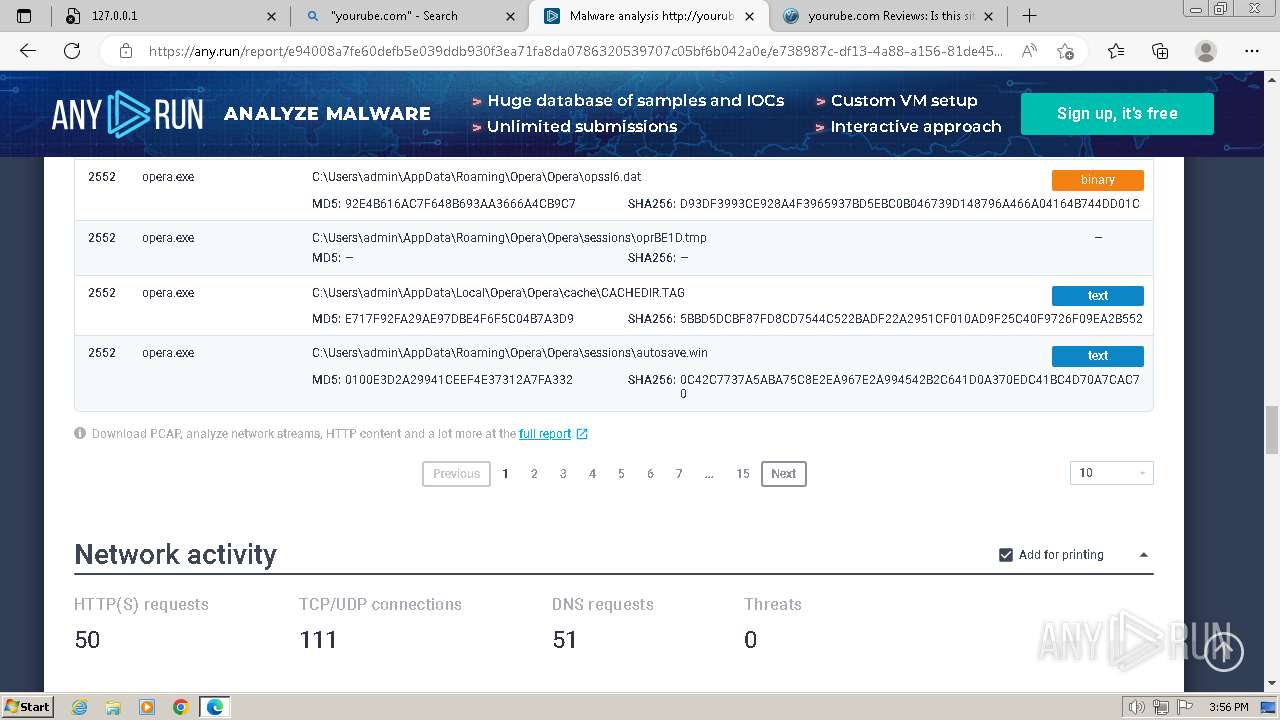The width and height of the screenshot is (1280, 720).
Task: Refresh the current page
Action: (x=71, y=51)
